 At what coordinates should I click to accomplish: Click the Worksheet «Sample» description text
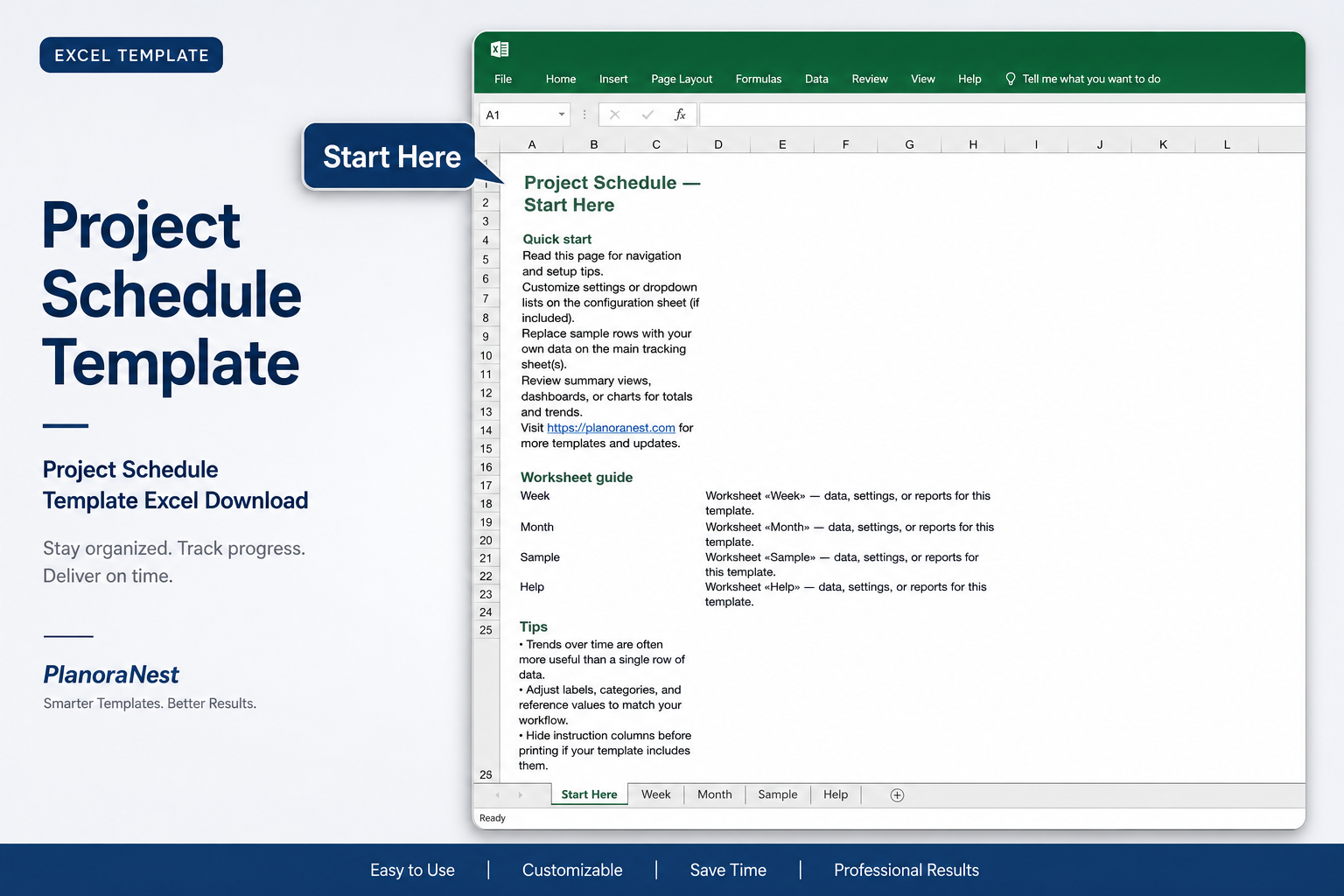click(x=842, y=564)
